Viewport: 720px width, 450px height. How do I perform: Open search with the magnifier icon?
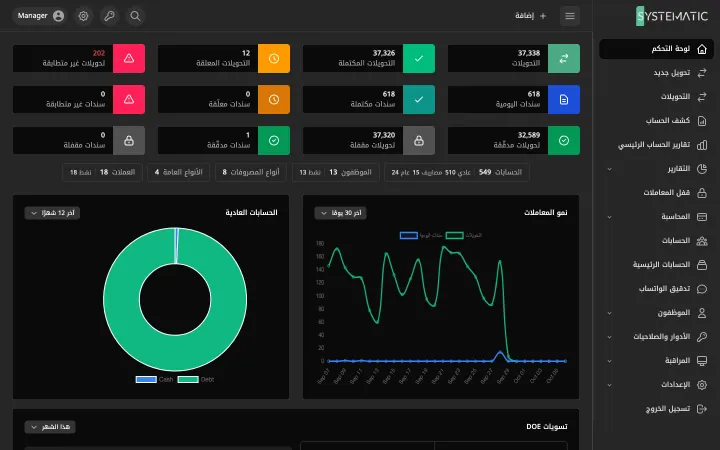(x=135, y=16)
